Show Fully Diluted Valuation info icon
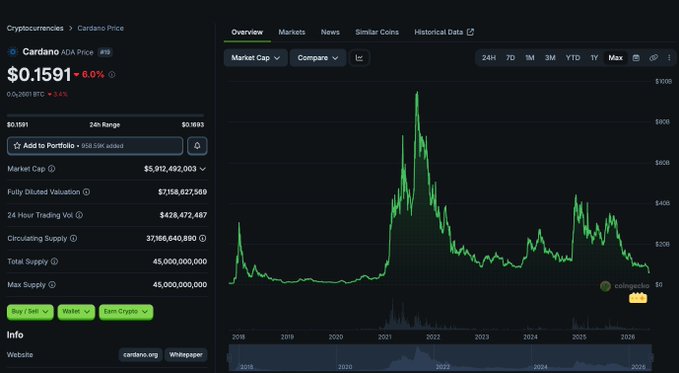This screenshot has width=679, height=373. coord(87,192)
